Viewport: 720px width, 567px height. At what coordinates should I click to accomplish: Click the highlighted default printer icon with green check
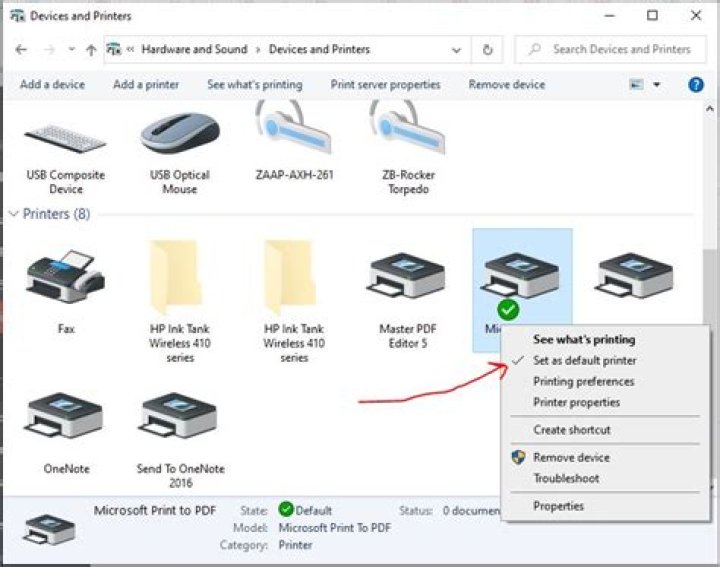click(x=520, y=275)
